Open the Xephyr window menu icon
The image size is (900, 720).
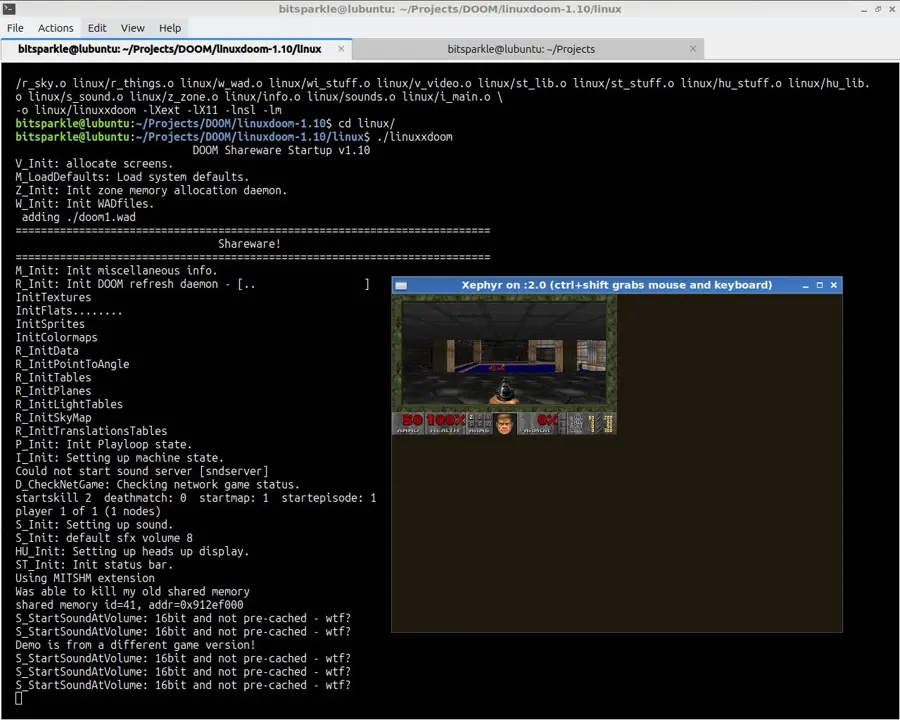point(401,285)
